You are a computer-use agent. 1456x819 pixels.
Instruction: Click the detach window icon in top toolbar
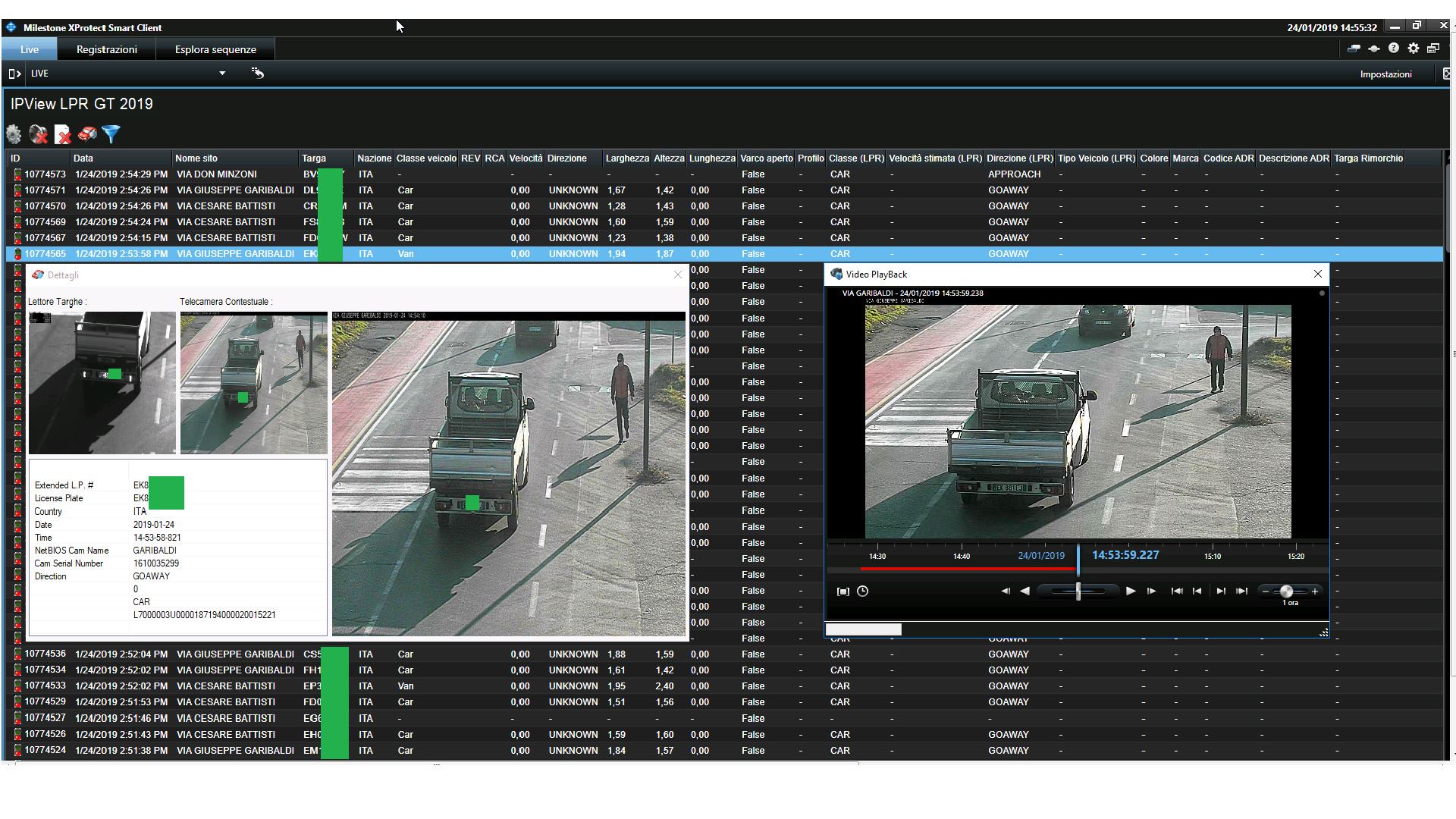[1433, 49]
